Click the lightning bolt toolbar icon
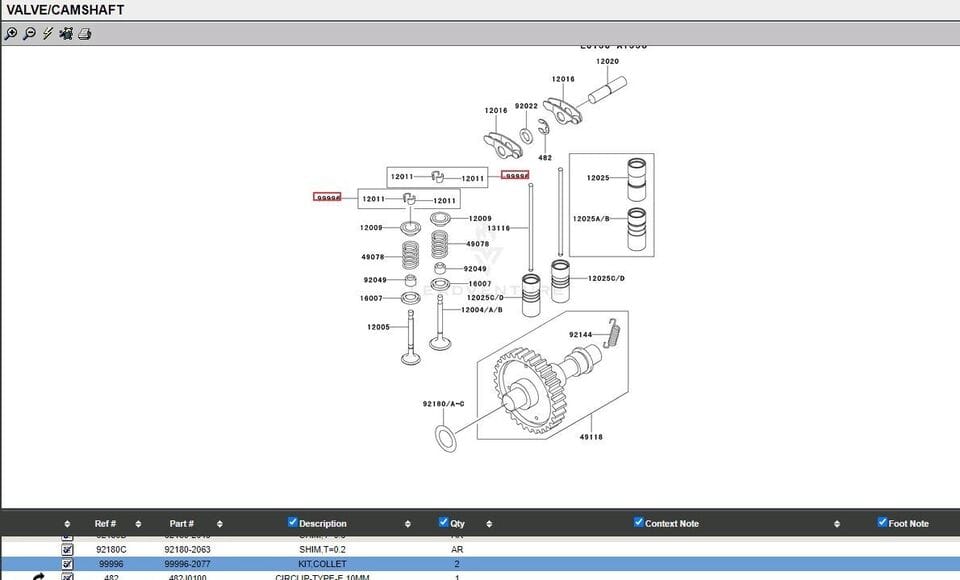This screenshot has width=960, height=580. coord(47,33)
